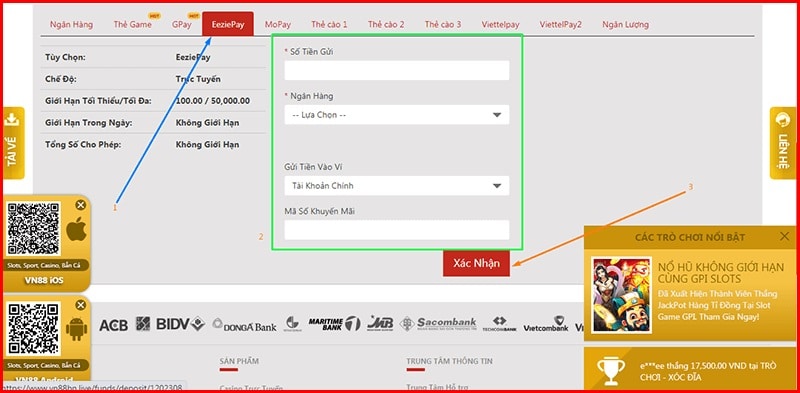Screen dimensions: 800x393
Task: Click the Maritime Bank logo
Action: click(334, 324)
